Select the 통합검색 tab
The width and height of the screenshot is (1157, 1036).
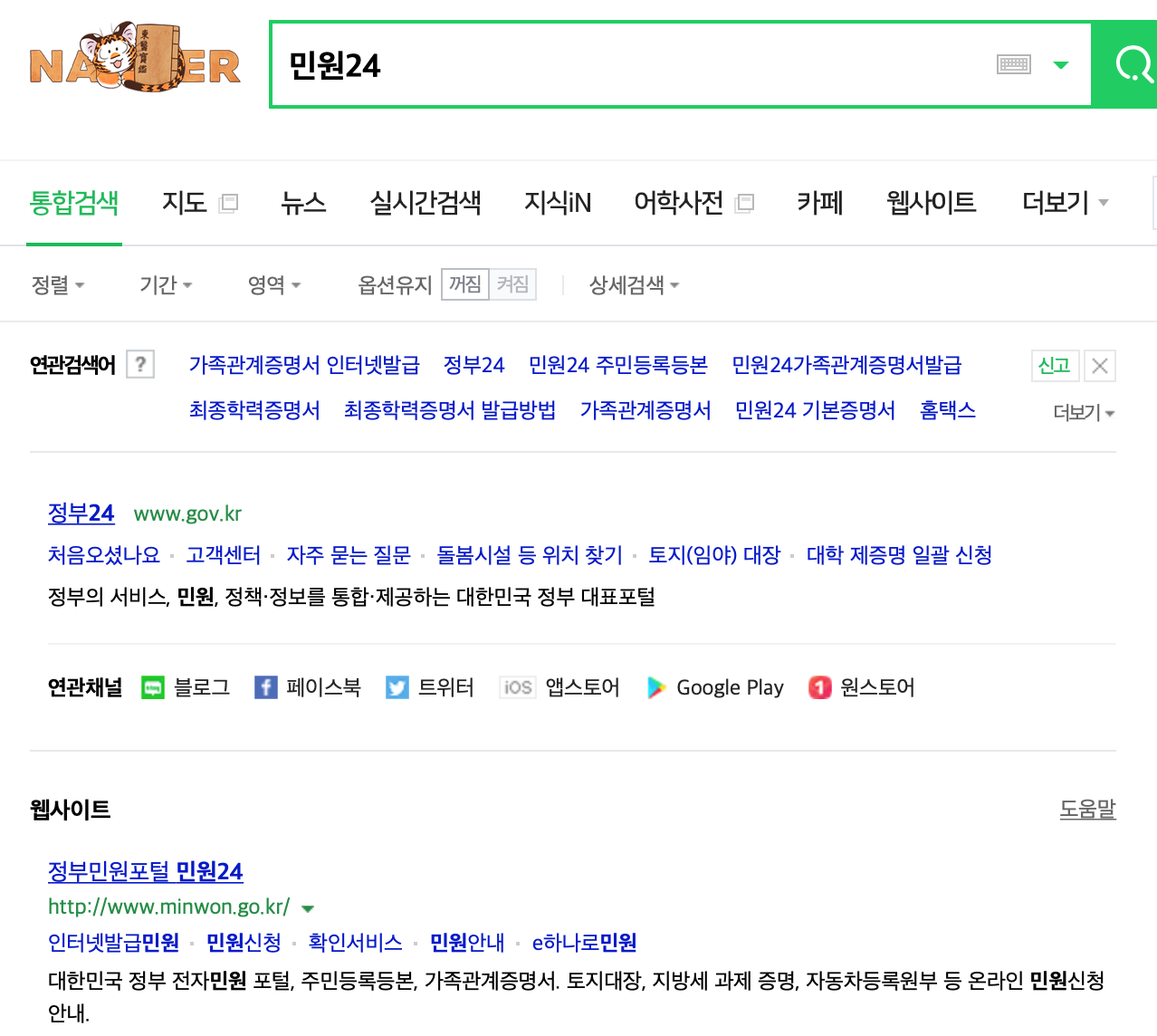(74, 203)
